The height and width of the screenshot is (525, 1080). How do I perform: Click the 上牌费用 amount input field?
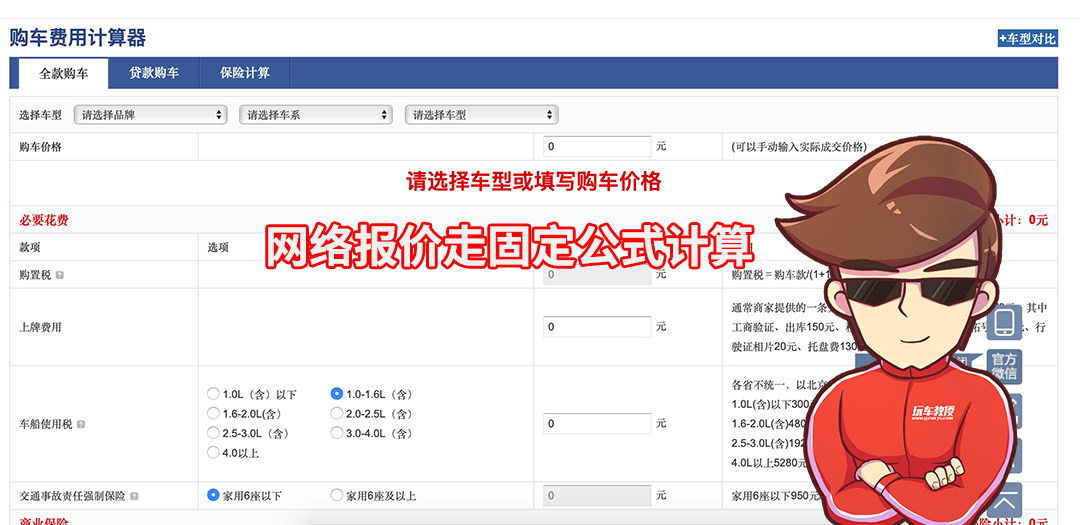(597, 327)
